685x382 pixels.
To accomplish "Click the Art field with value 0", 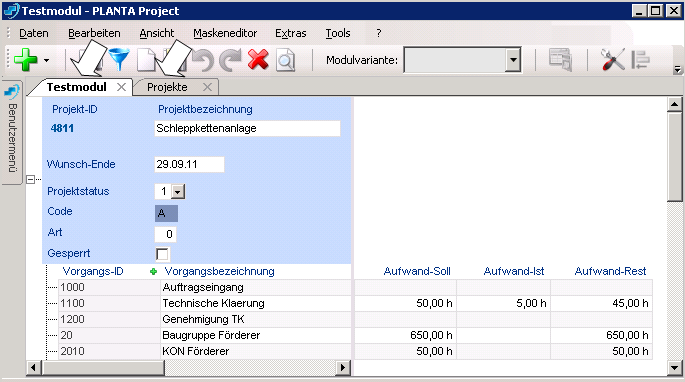I will pos(166,234).
